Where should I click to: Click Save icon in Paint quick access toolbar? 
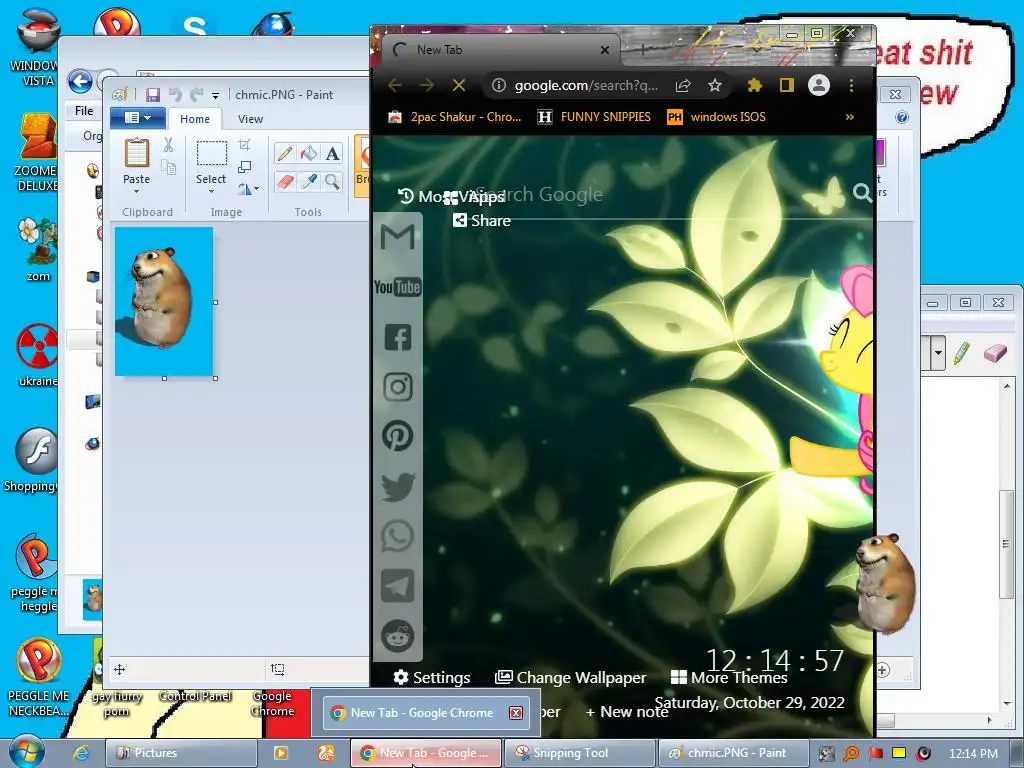coord(153,95)
